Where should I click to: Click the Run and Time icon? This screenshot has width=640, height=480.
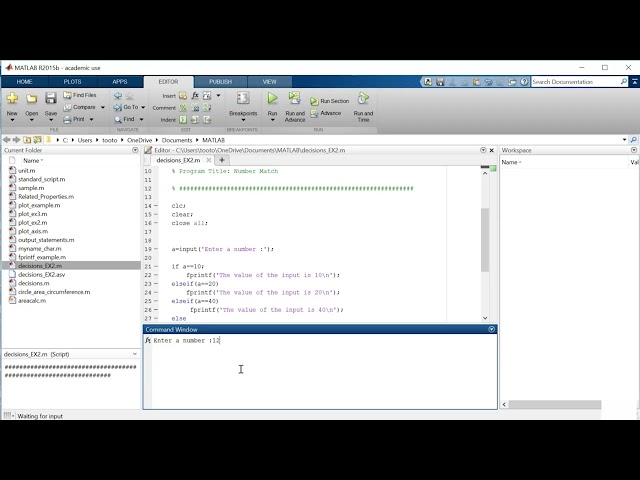click(x=363, y=98)
